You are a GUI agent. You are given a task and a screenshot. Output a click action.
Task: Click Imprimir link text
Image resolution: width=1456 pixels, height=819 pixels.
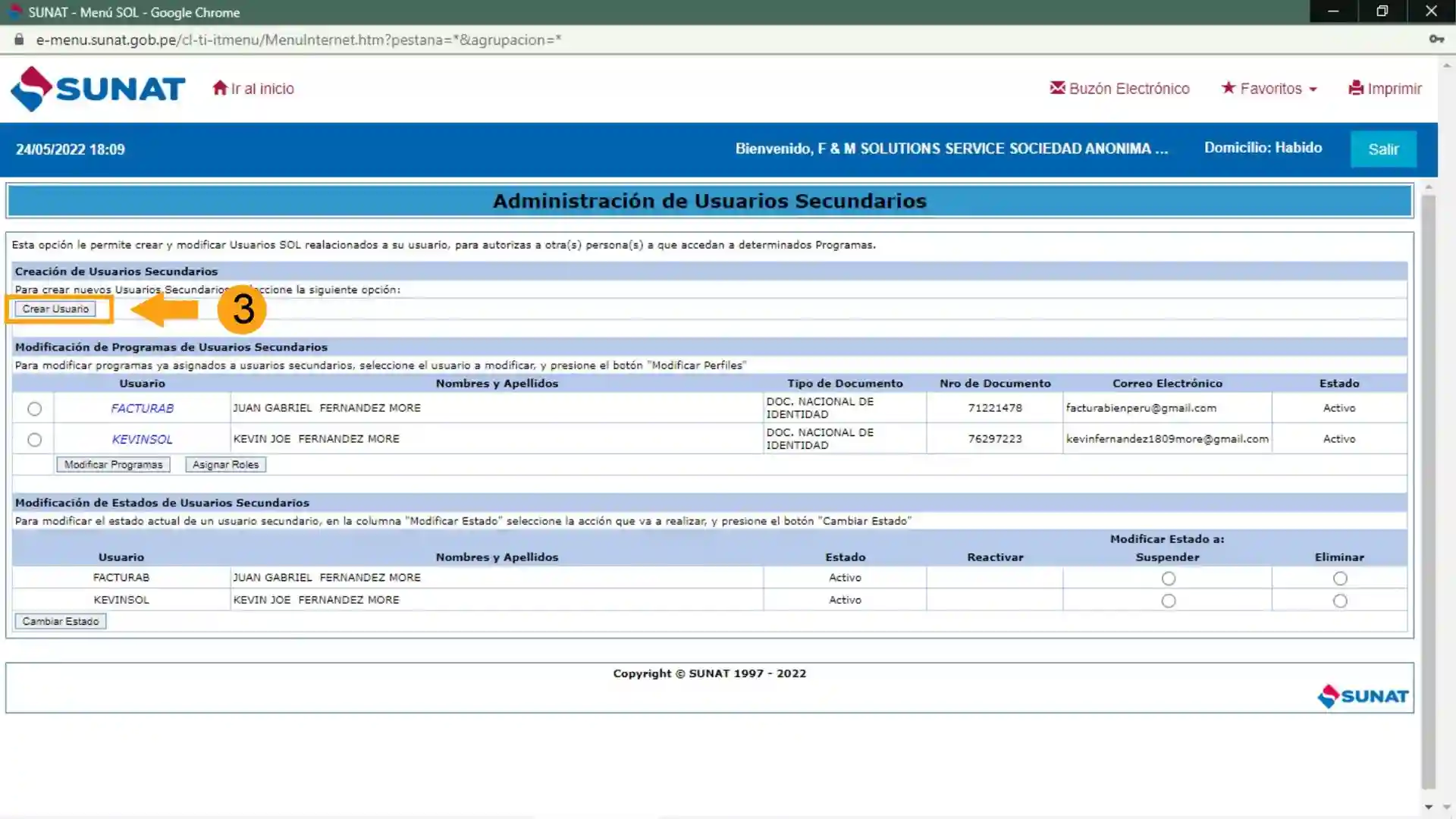(1395, 89)
